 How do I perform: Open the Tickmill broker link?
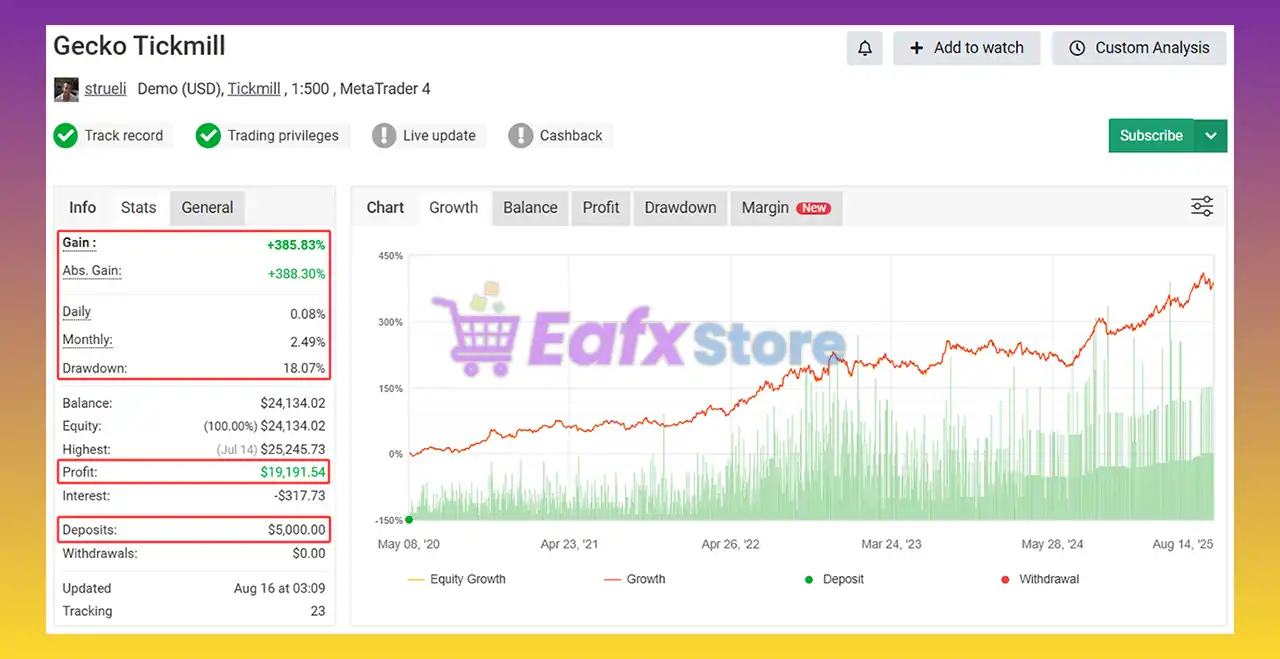pos(254,88)
